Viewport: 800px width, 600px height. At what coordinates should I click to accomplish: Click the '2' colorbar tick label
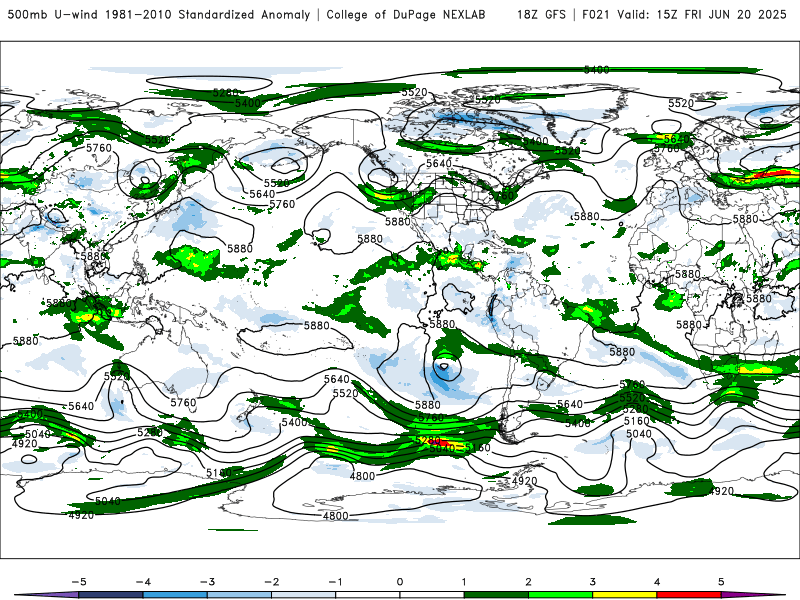[x=528, y=582]
